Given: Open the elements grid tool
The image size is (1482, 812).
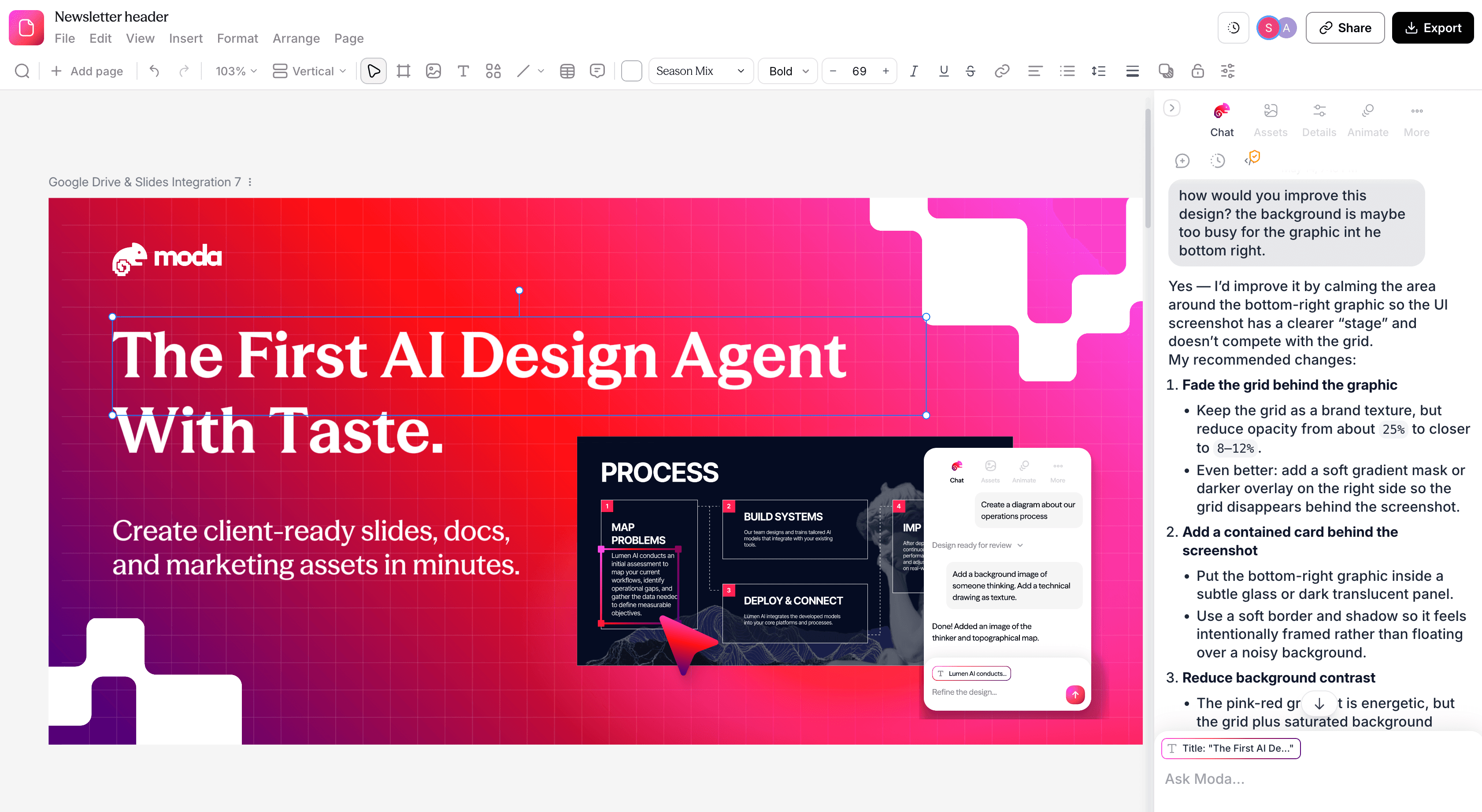Looking at the screenshot, I should (493, 71).
